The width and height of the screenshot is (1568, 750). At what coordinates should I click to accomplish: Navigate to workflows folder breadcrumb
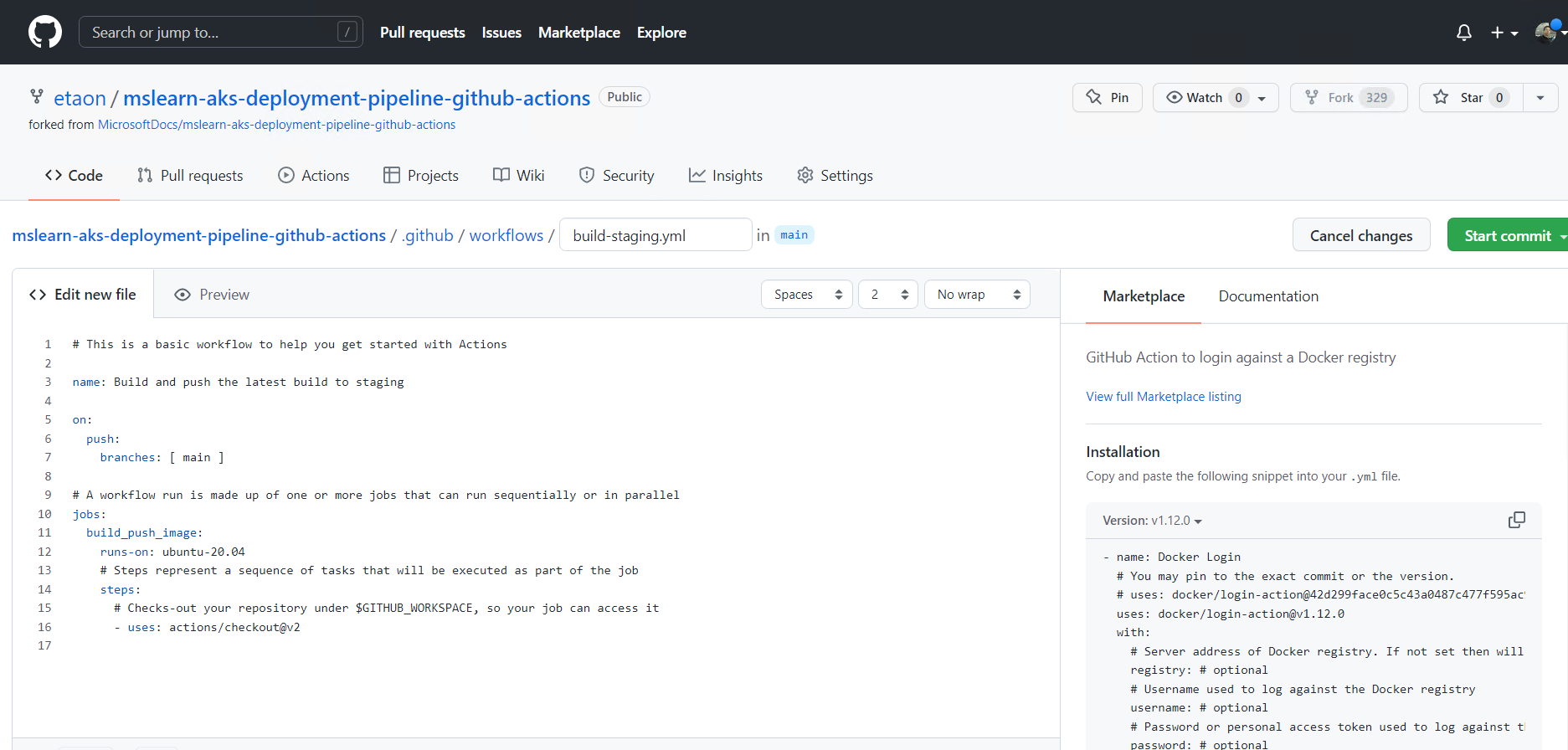coord(506,235)
